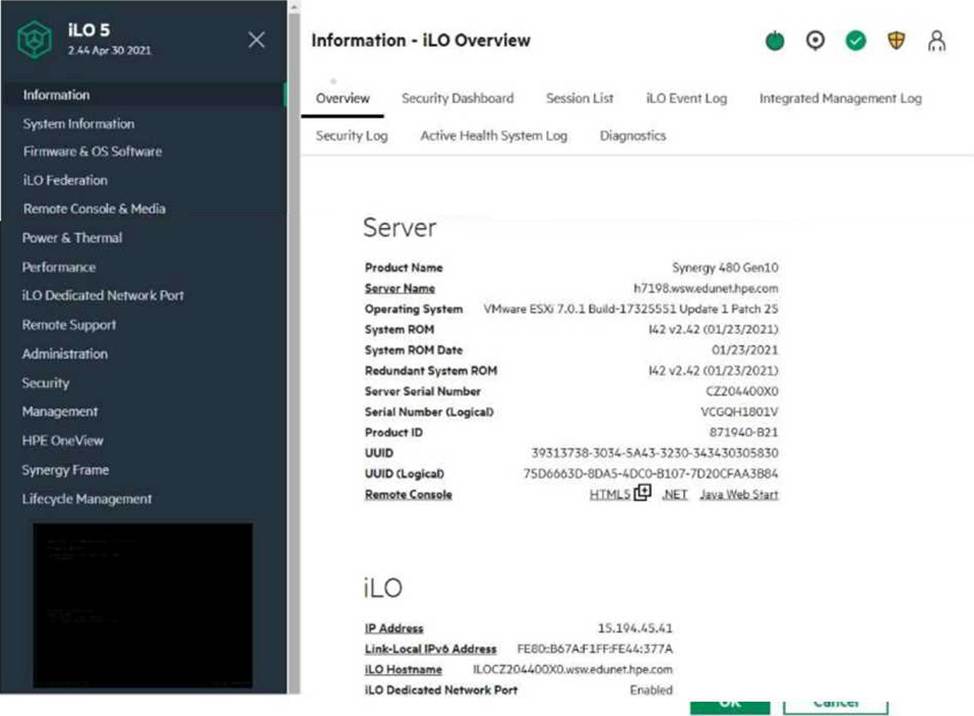This screenshot has height=716, width=974.
Task: Open Integrated Management Log tab
Action: [840, 98]
